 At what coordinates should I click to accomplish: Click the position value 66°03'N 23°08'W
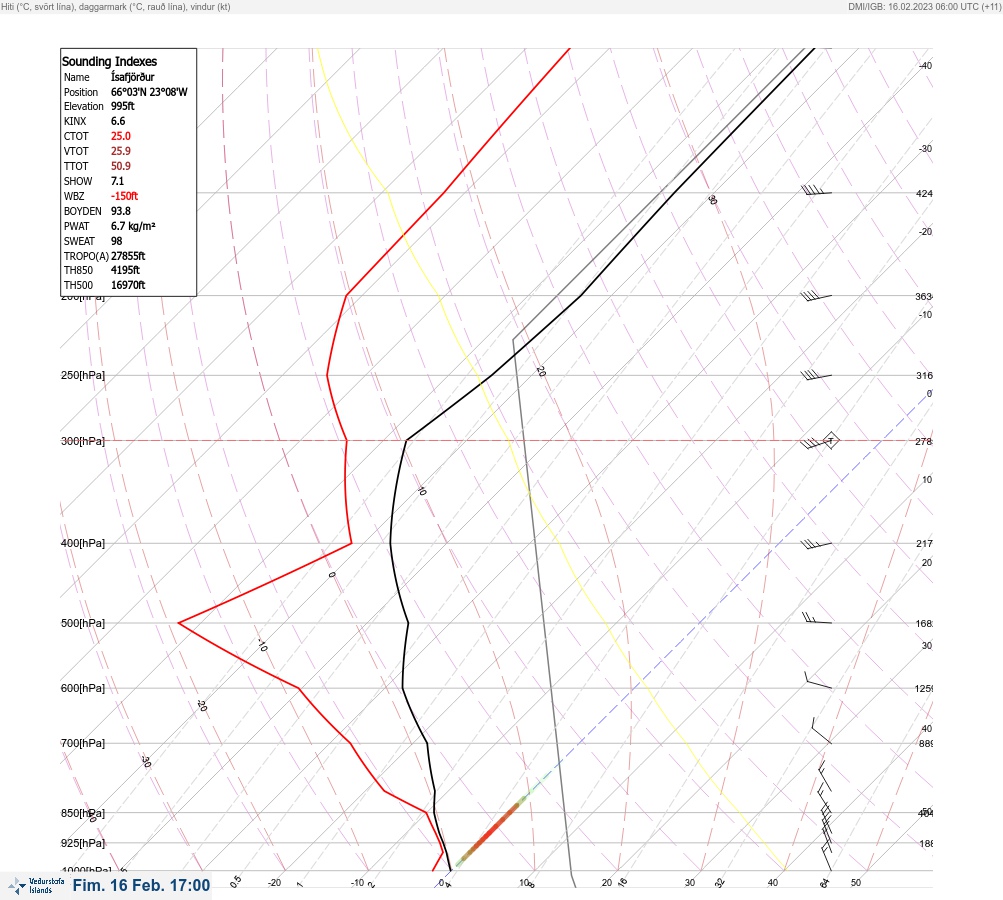(x=149, y=92)
